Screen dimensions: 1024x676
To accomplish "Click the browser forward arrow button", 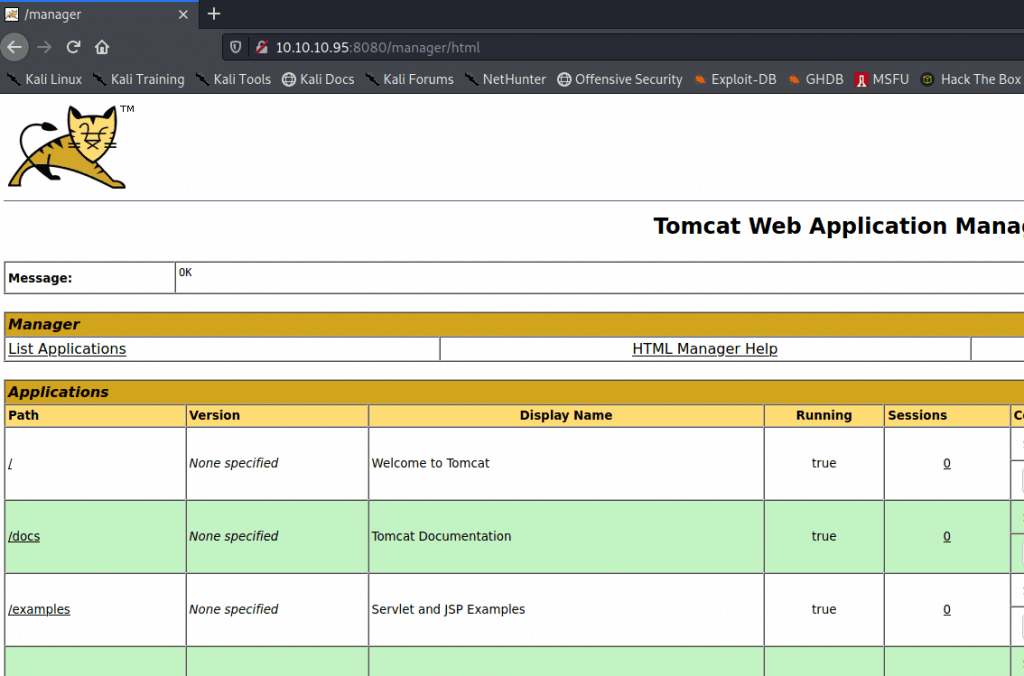I will [44, 47].
